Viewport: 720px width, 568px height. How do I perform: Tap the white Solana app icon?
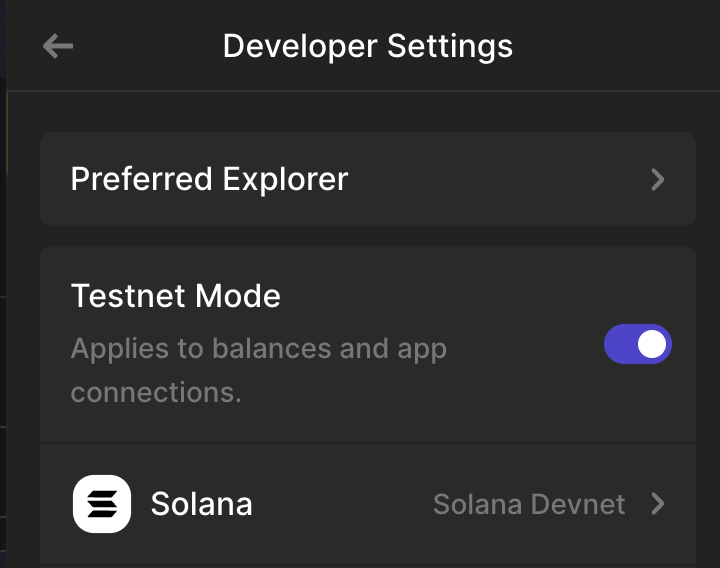[x=102, y=504]
